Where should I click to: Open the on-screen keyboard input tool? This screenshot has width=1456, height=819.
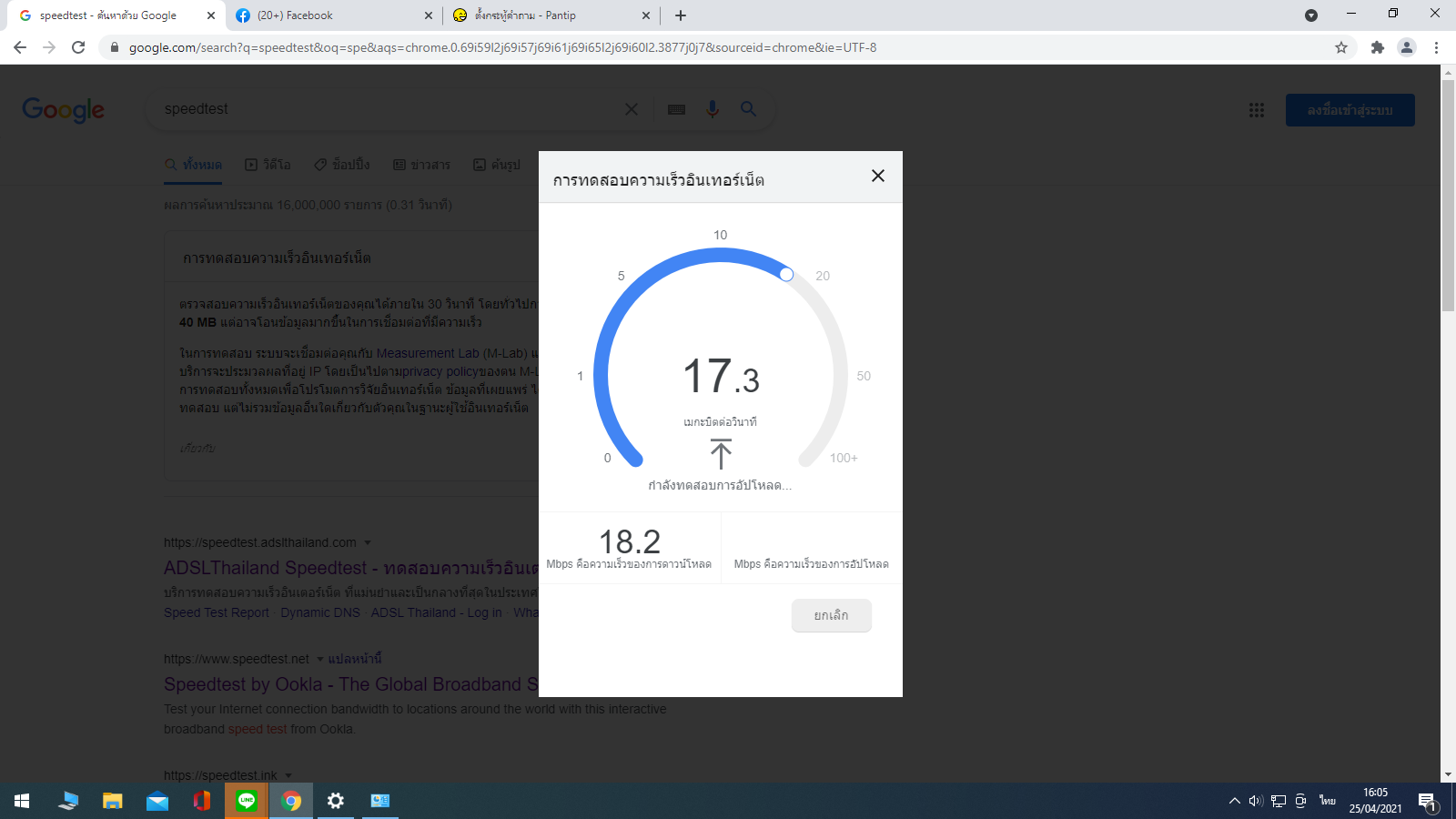[676, 109]
